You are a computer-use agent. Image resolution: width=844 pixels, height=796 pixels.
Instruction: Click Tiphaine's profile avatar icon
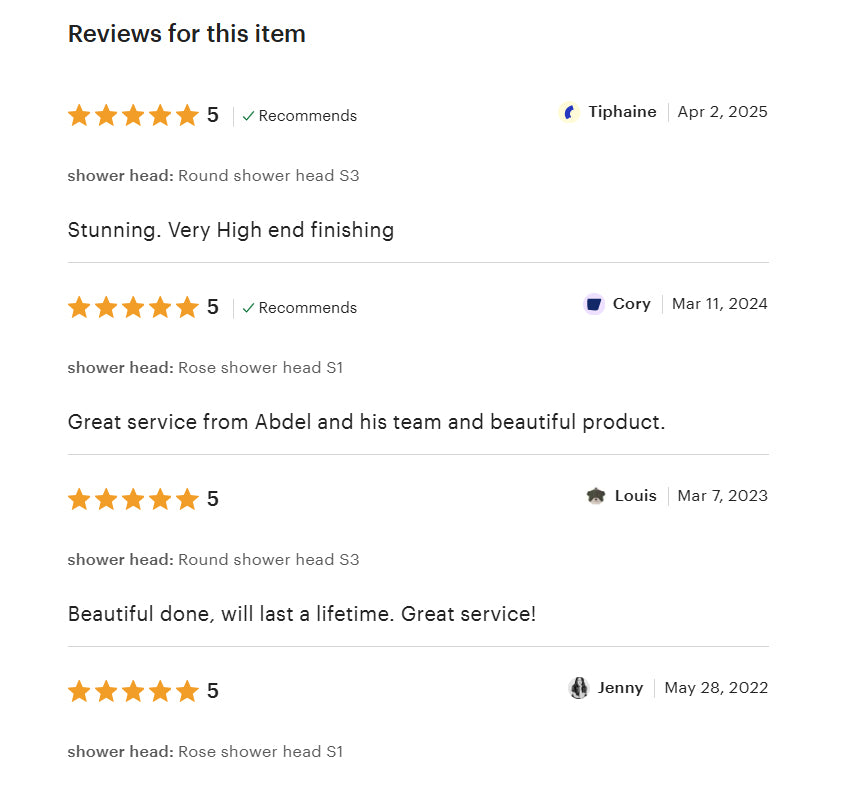[x=569, y=112]
